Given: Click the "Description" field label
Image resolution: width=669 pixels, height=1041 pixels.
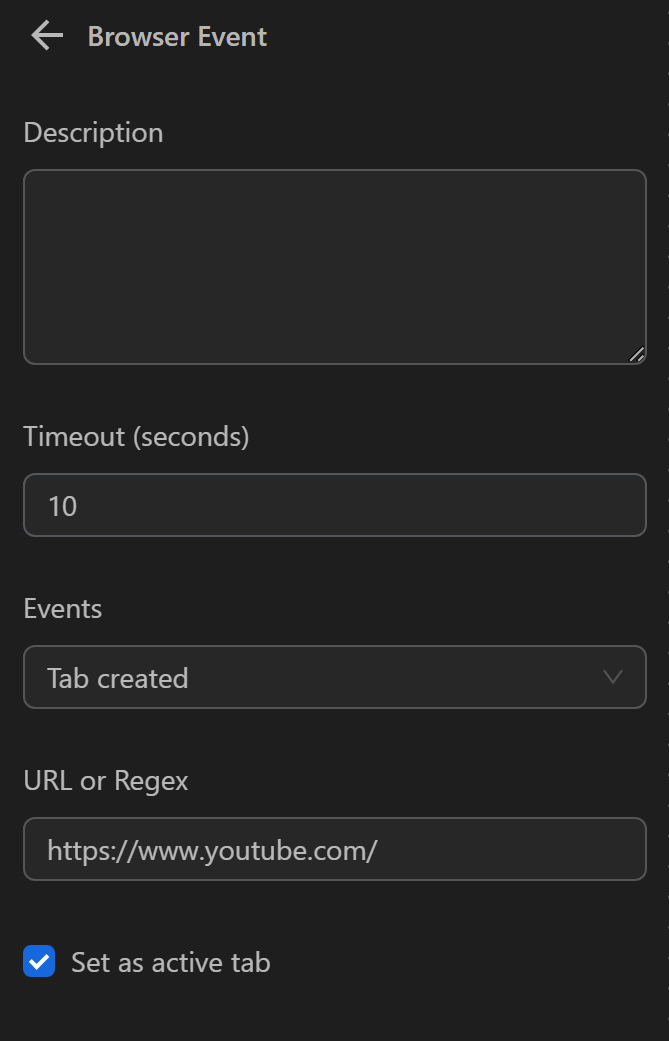Looking at the screenshot, I should click(x=93, y=133).
